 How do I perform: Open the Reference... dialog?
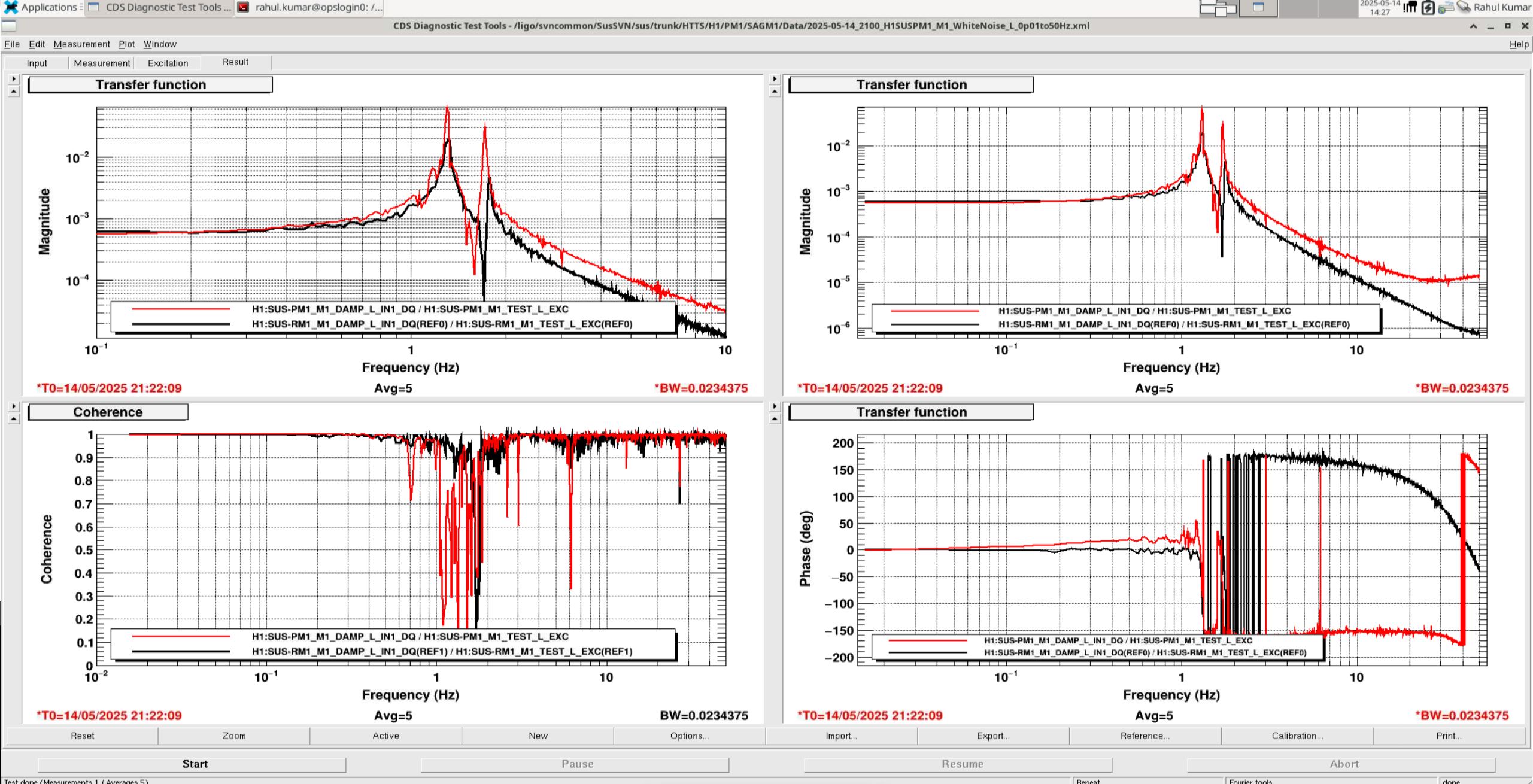point(1145,736)
